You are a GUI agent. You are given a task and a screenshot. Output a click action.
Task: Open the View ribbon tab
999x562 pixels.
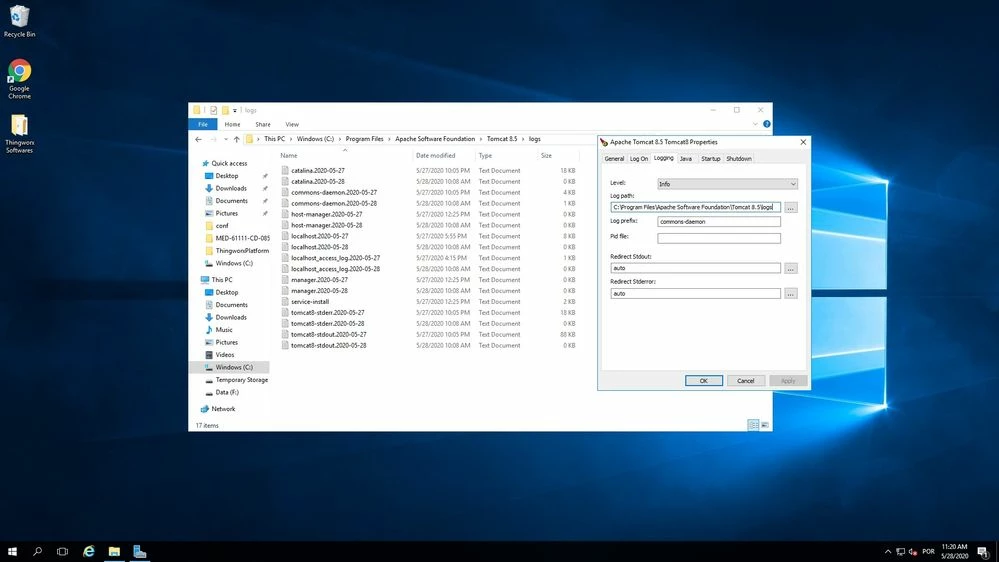(292, 124)
